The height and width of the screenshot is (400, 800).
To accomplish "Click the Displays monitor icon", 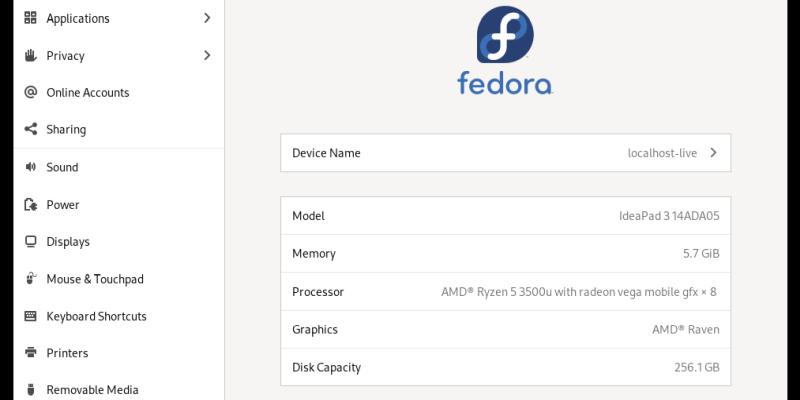I will 30,241.
